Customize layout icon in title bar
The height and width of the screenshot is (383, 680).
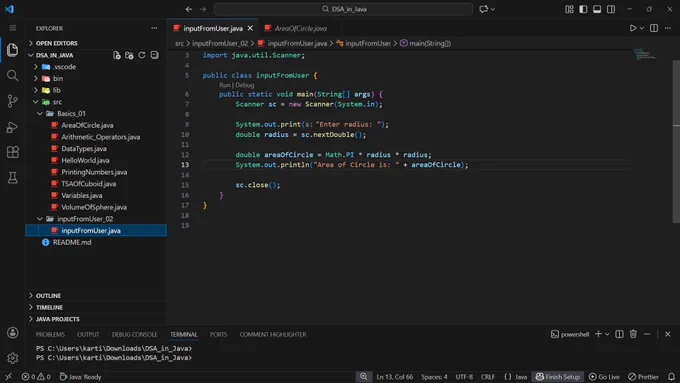[x=569, y=9]
